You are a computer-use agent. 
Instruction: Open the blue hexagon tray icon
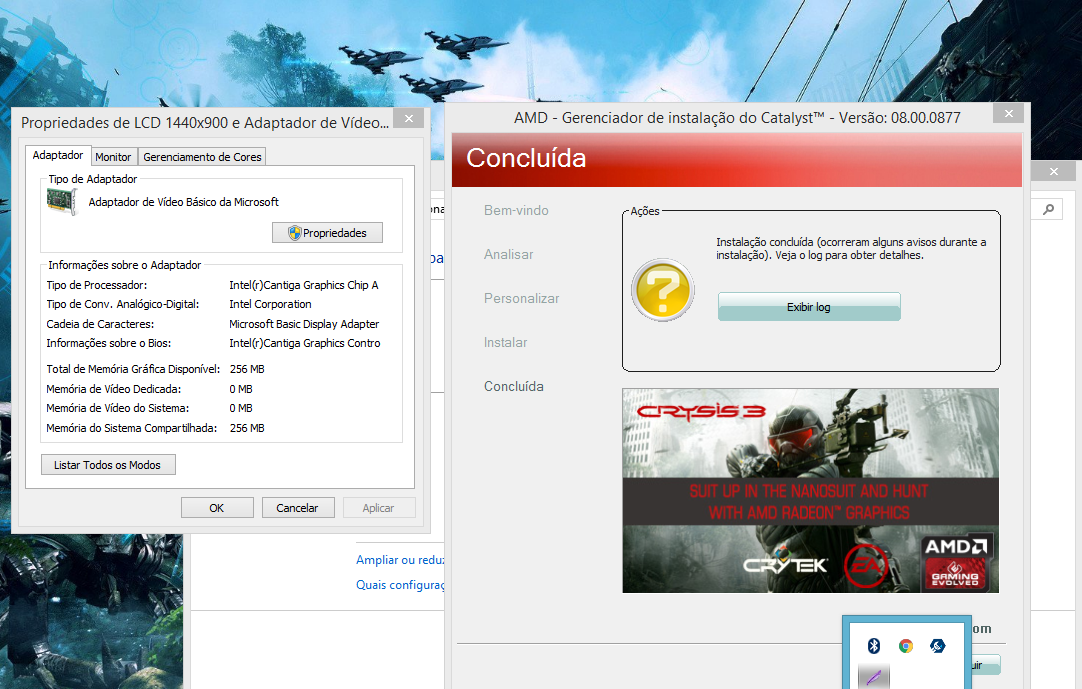[937, 646]
